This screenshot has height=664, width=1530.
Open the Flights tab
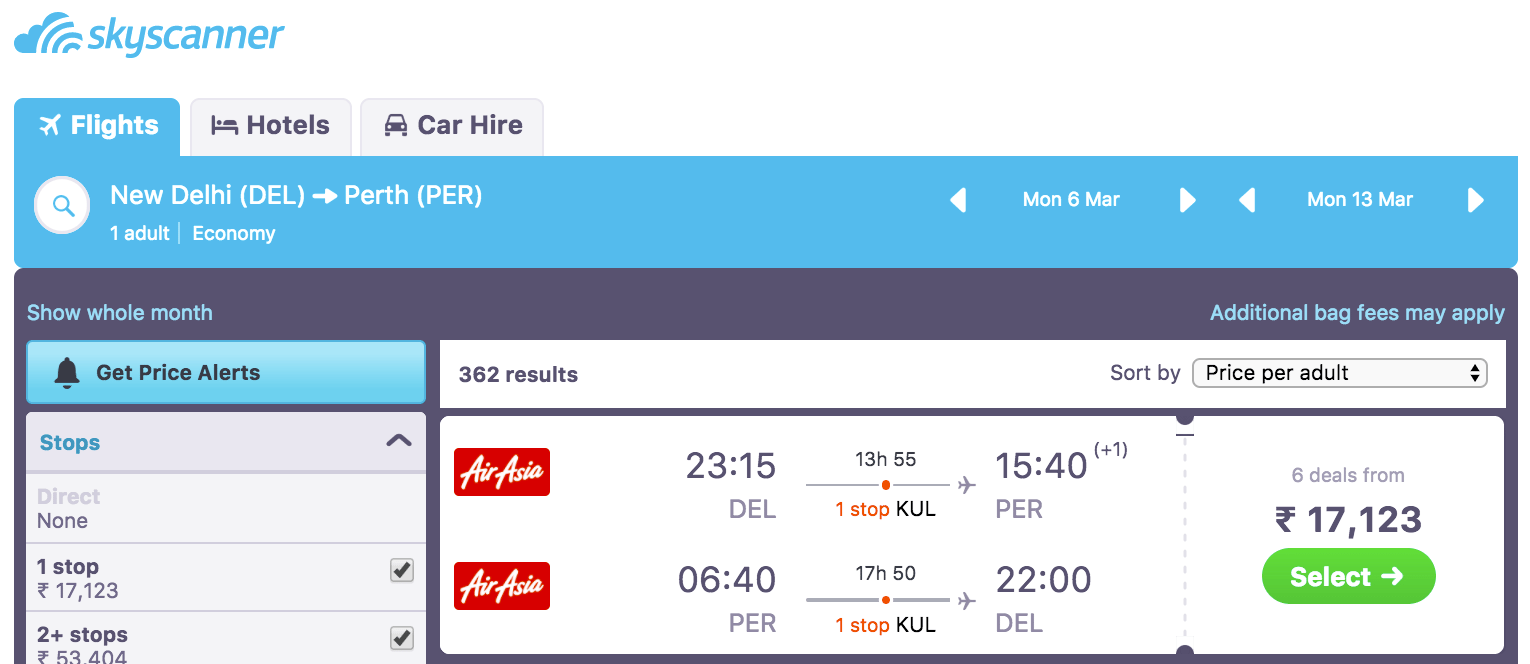click(x=98, y=126)
